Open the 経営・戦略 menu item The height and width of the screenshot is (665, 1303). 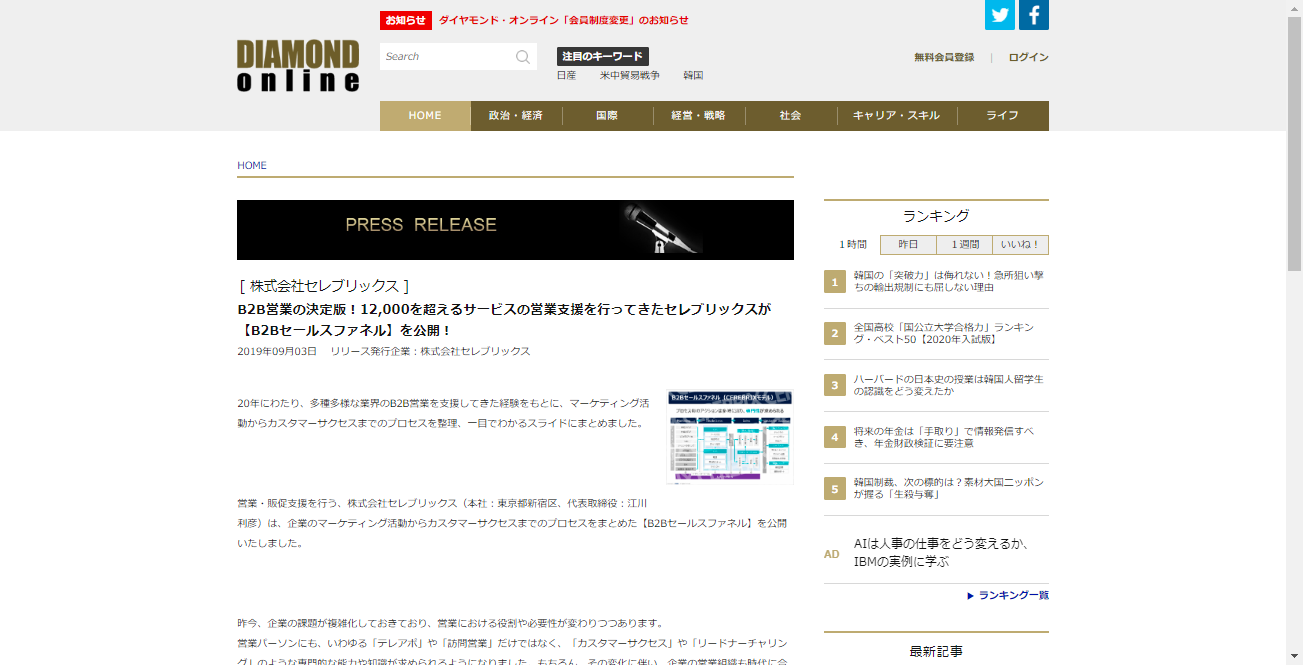click(x=699, y=116)
